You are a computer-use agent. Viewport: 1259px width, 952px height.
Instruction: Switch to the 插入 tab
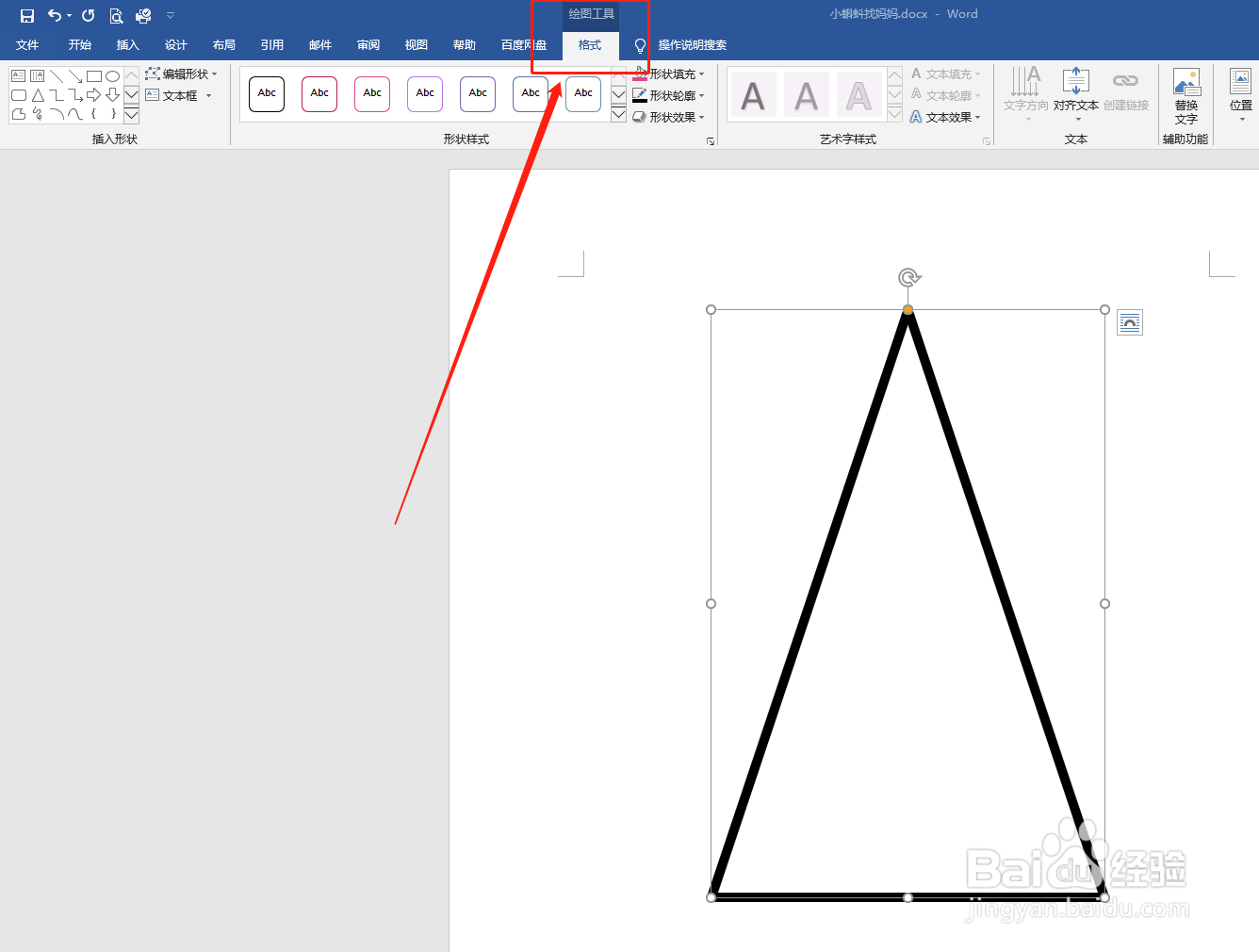click(x=128, y=45)
